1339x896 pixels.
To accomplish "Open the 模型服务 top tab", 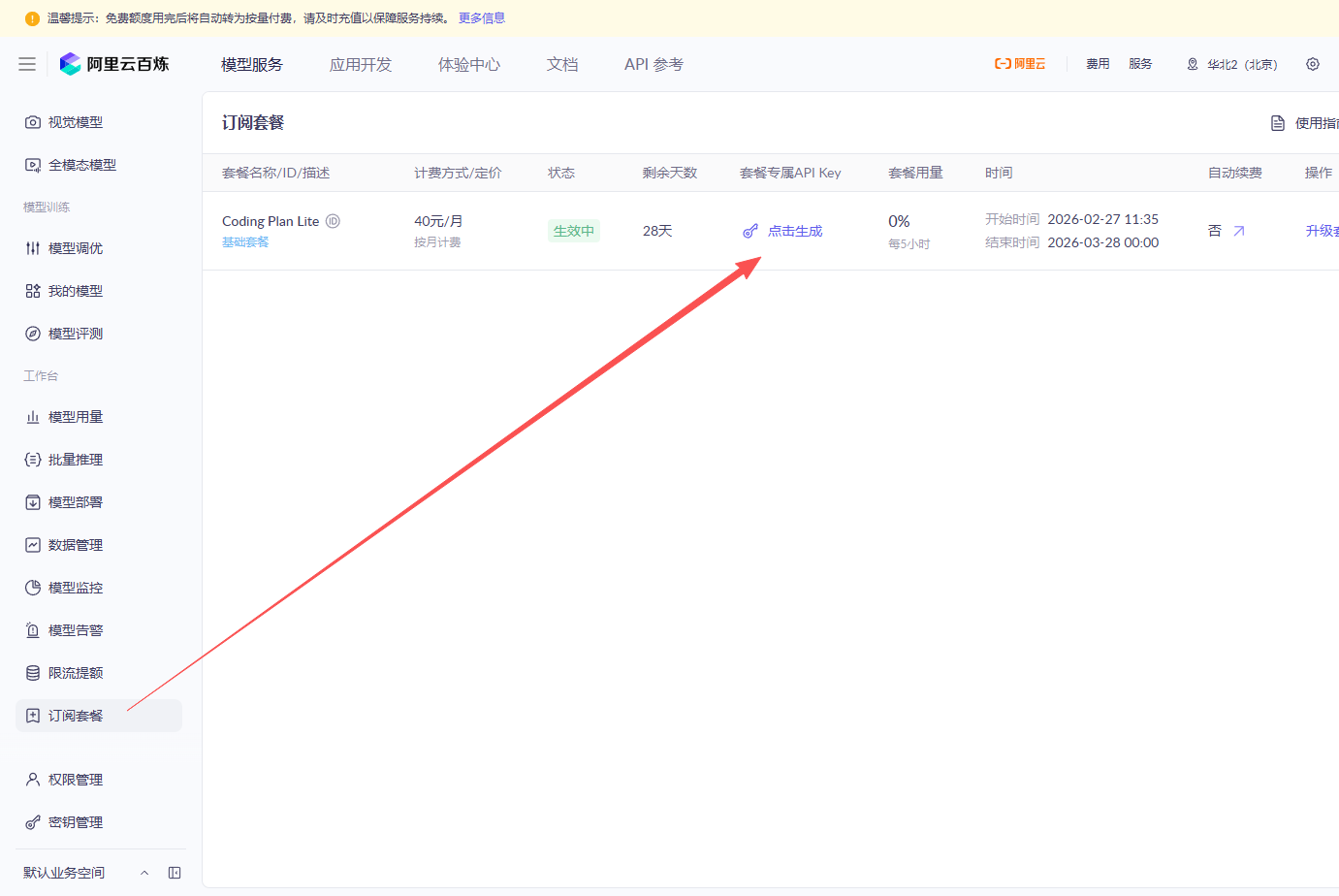I will [x=252, y=64].
